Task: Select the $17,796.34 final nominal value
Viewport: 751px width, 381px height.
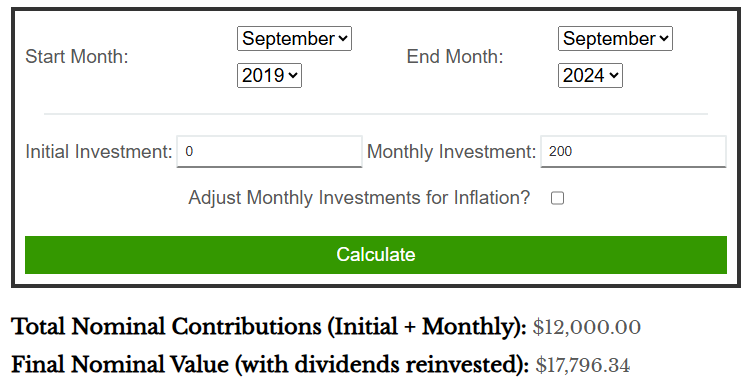Action: coord(582,365)
